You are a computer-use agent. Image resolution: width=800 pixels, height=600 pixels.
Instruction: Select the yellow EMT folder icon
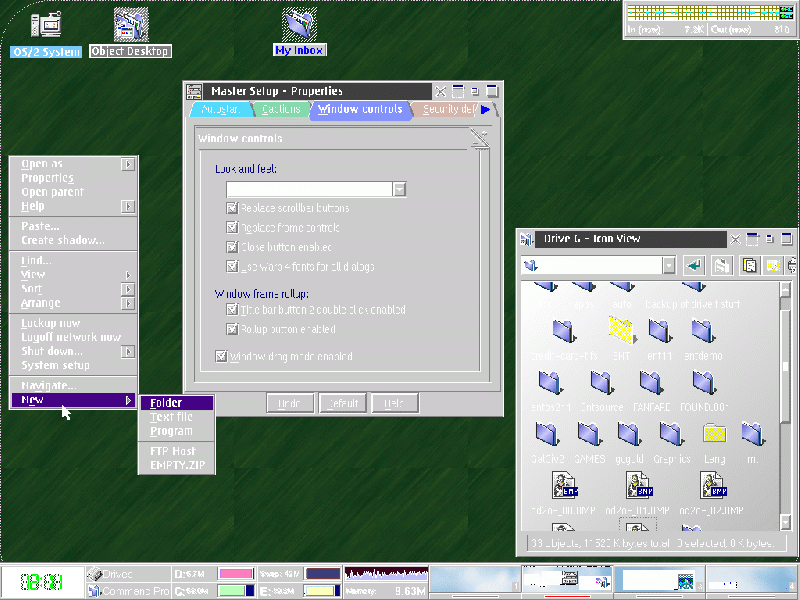621,330
